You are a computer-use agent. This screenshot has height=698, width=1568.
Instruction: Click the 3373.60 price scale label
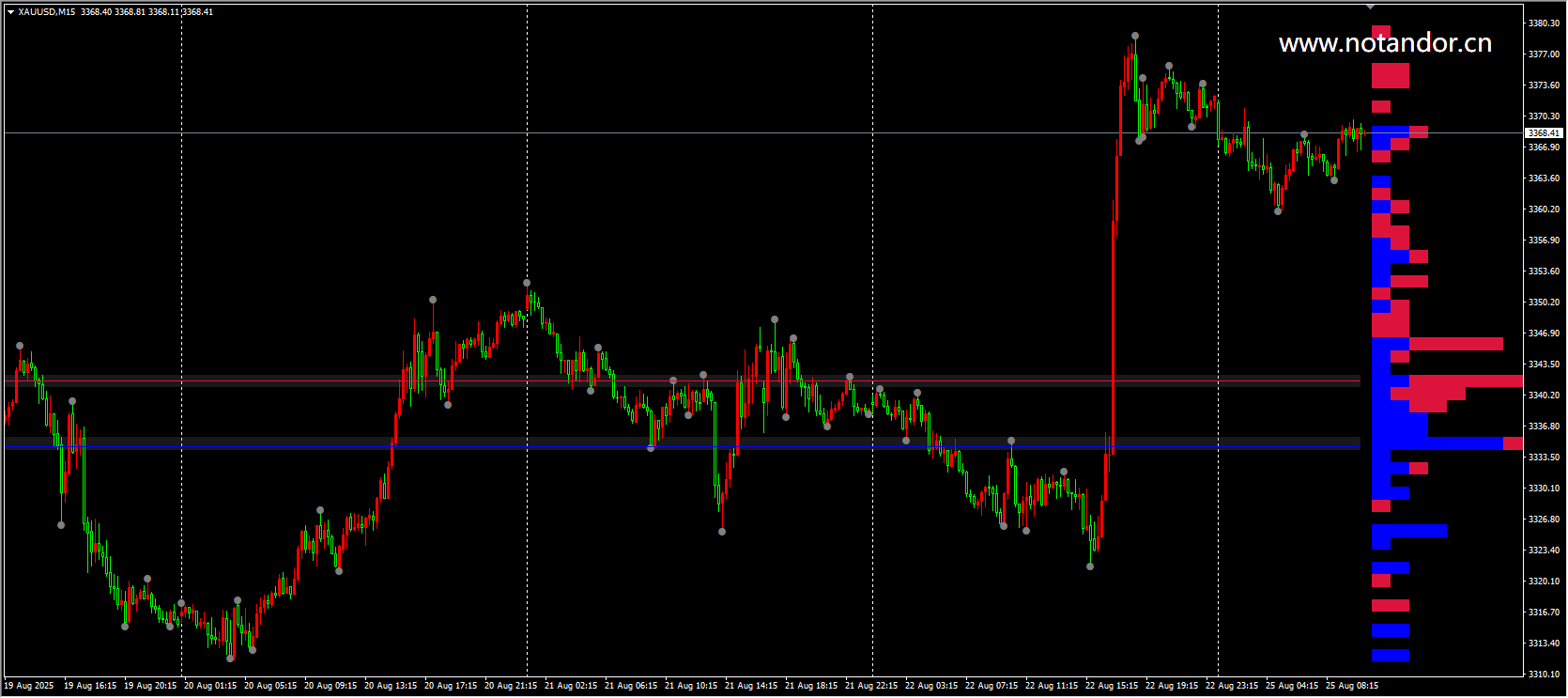click(x=1545, y=85)
